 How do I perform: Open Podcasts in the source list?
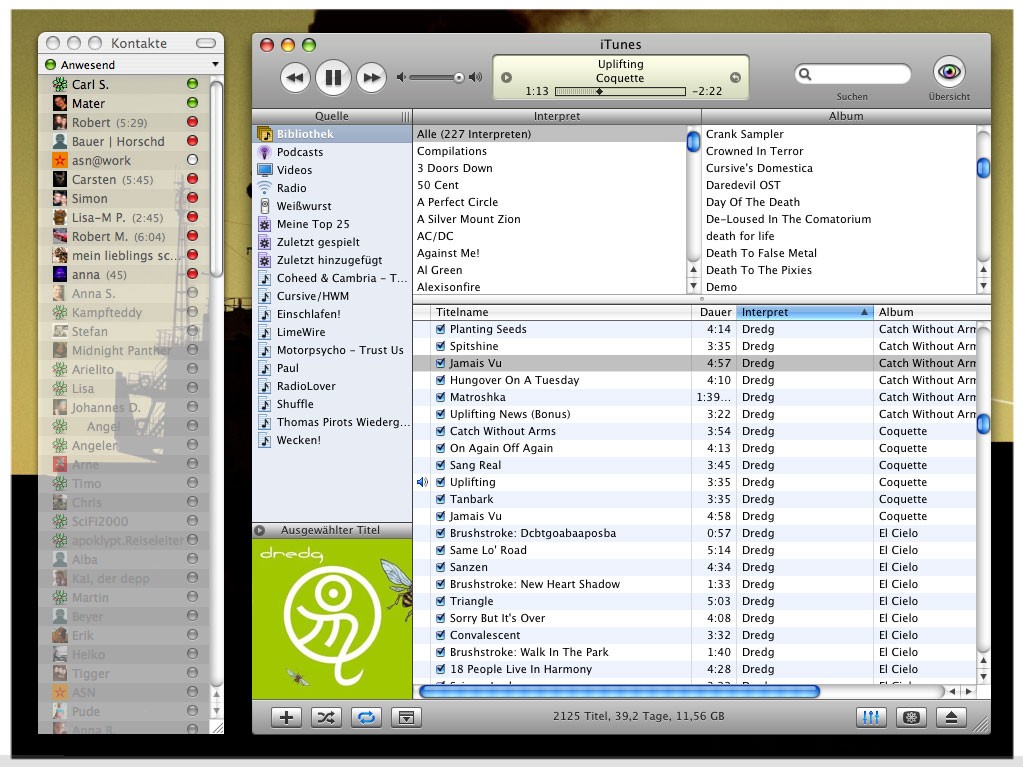332,152
